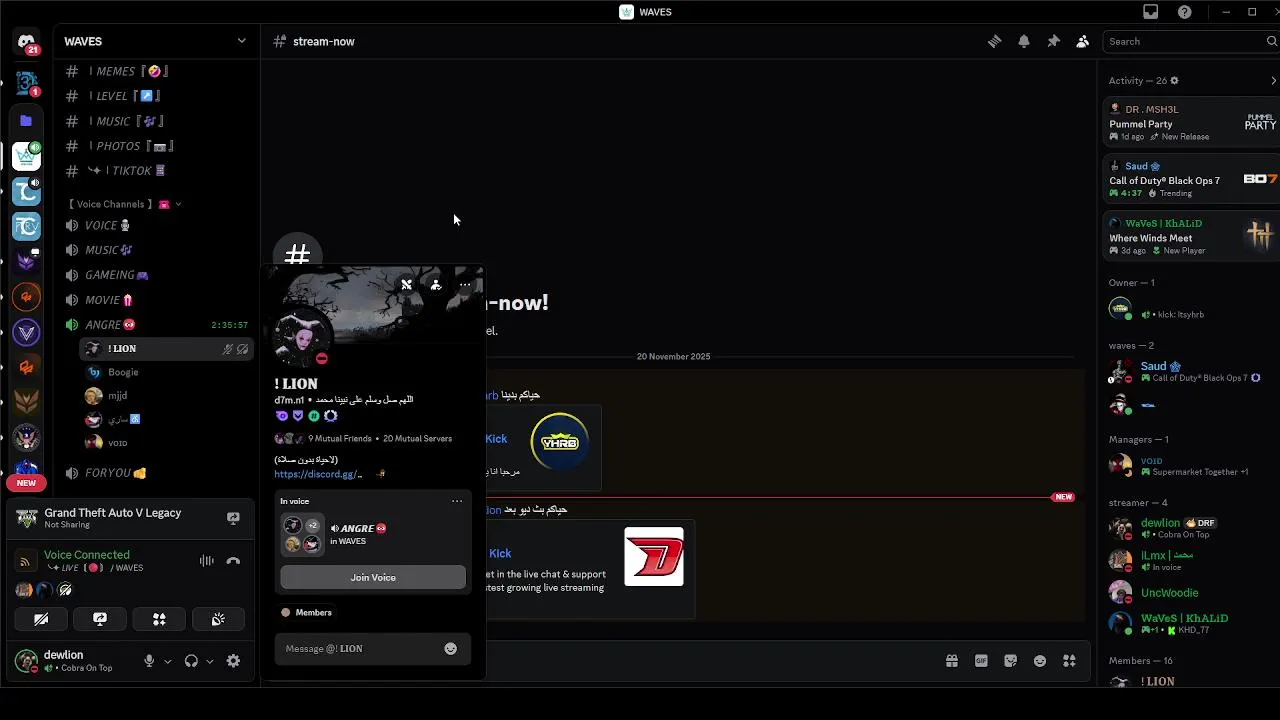Open the TIKTOK text channel
Viewport: 1280px width, 720px height.
pyautogui.click(x=155, y=171)
